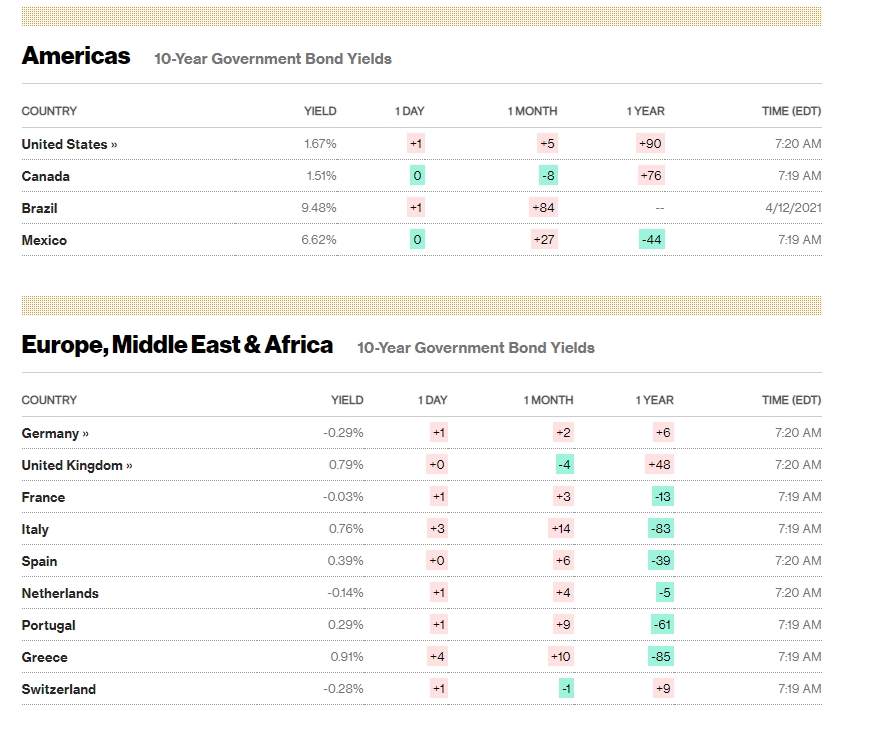Click the Americas section heading

76,56
